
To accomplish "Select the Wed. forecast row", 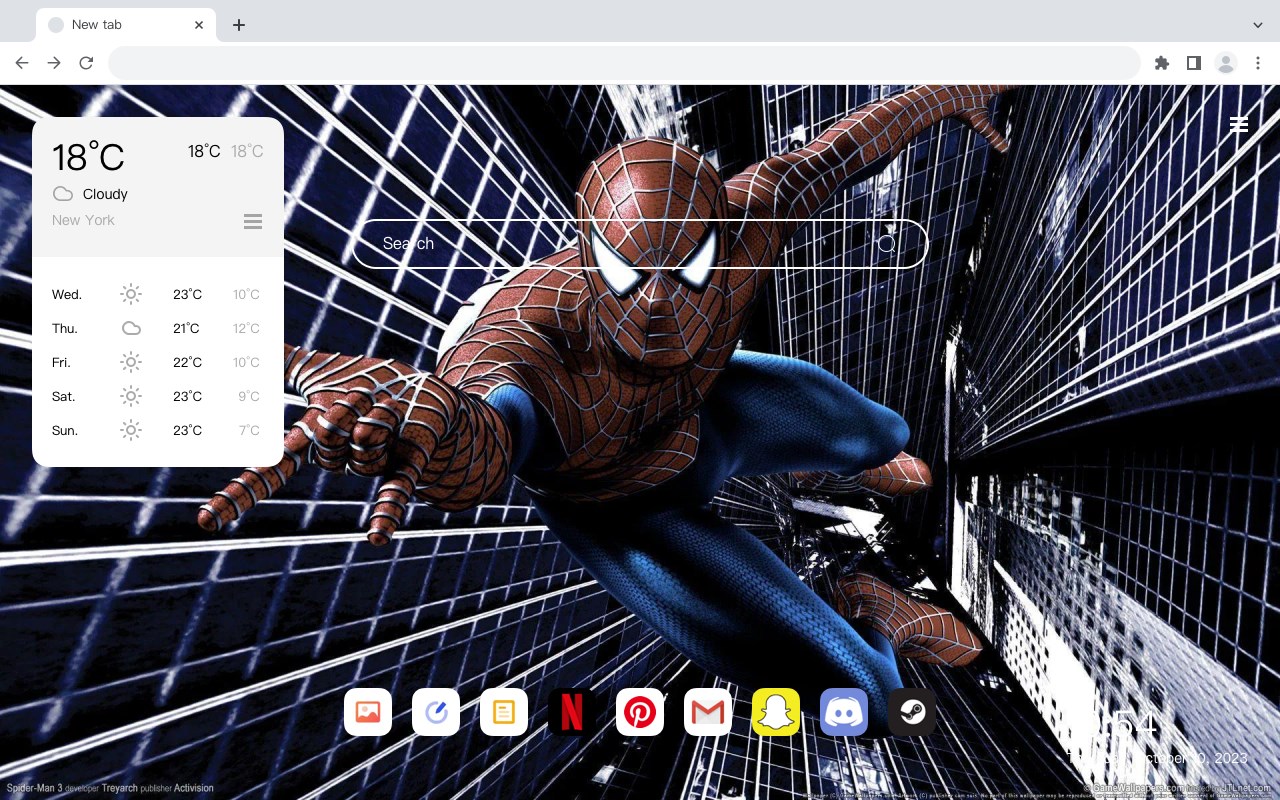I will coord(158,294).
